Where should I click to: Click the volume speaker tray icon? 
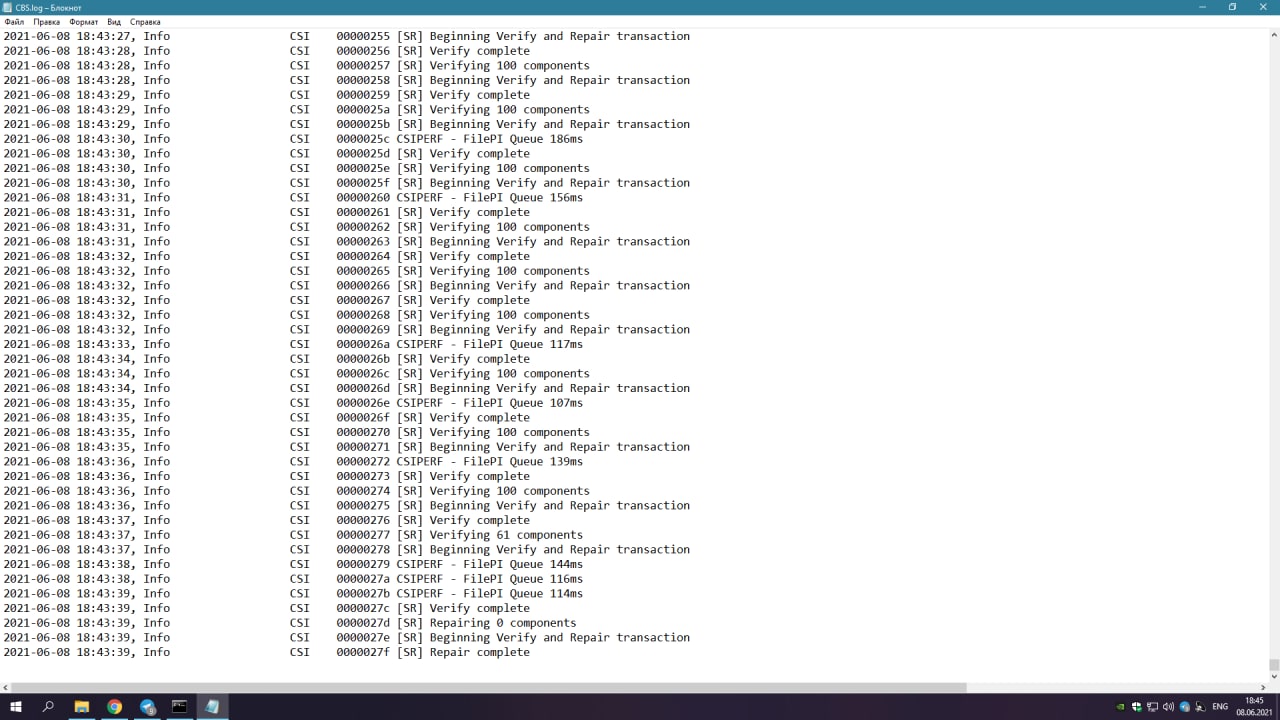1168,707
